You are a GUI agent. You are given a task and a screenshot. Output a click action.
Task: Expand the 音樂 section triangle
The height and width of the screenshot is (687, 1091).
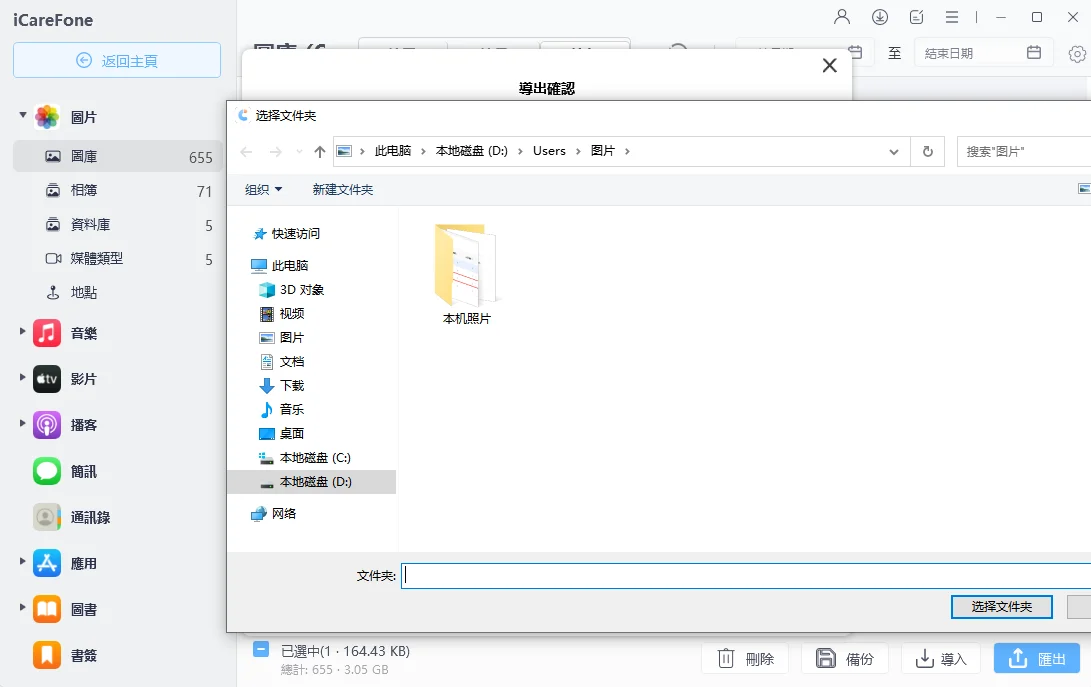tap(23, 332)
